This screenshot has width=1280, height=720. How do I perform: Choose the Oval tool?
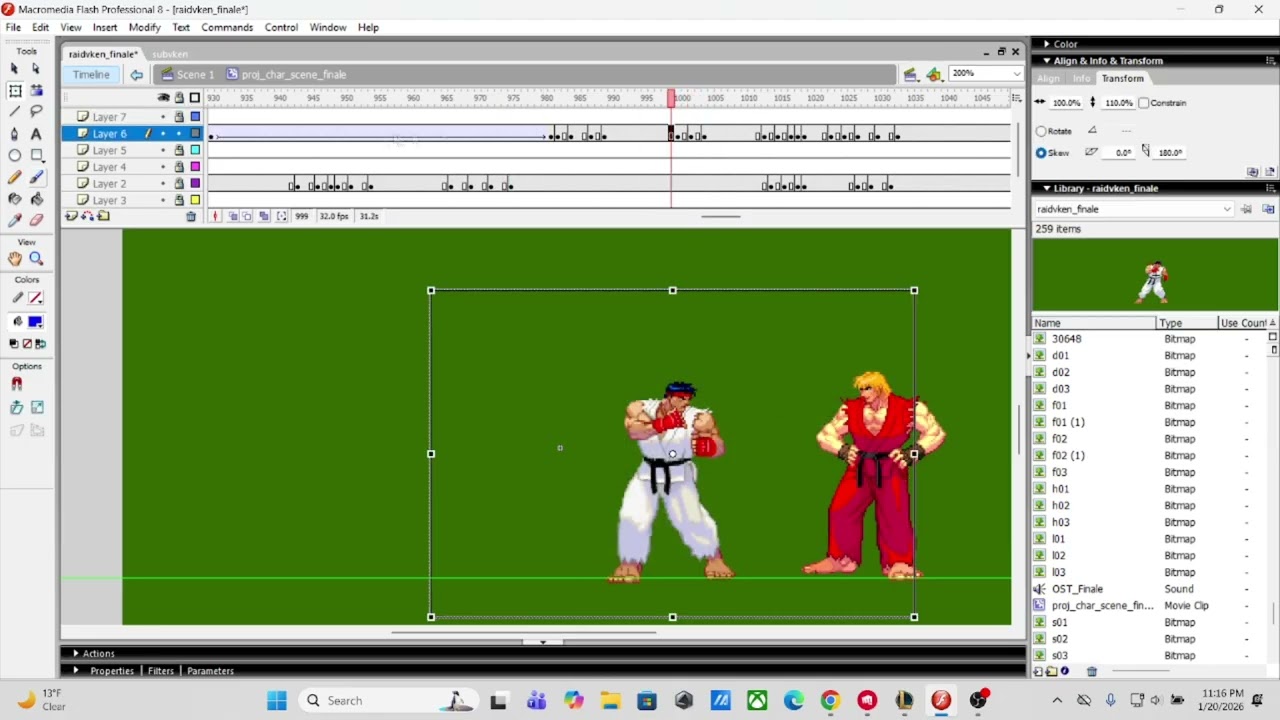tap(14, 155)
